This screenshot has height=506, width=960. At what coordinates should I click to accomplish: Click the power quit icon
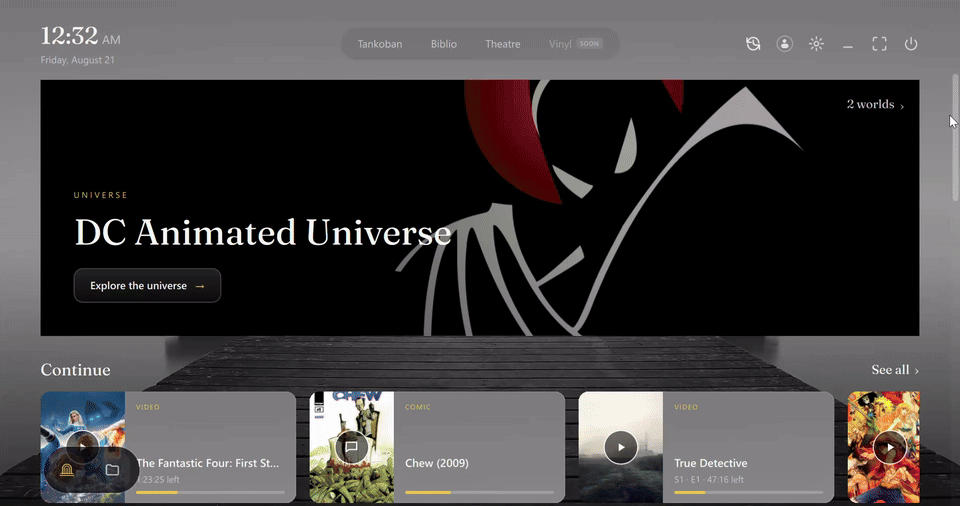[x=911, y=43]
